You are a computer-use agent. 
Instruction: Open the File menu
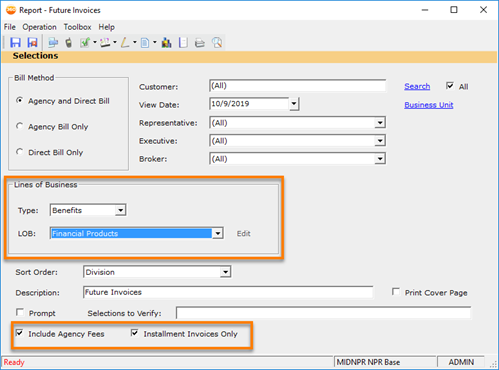[10, 27]
